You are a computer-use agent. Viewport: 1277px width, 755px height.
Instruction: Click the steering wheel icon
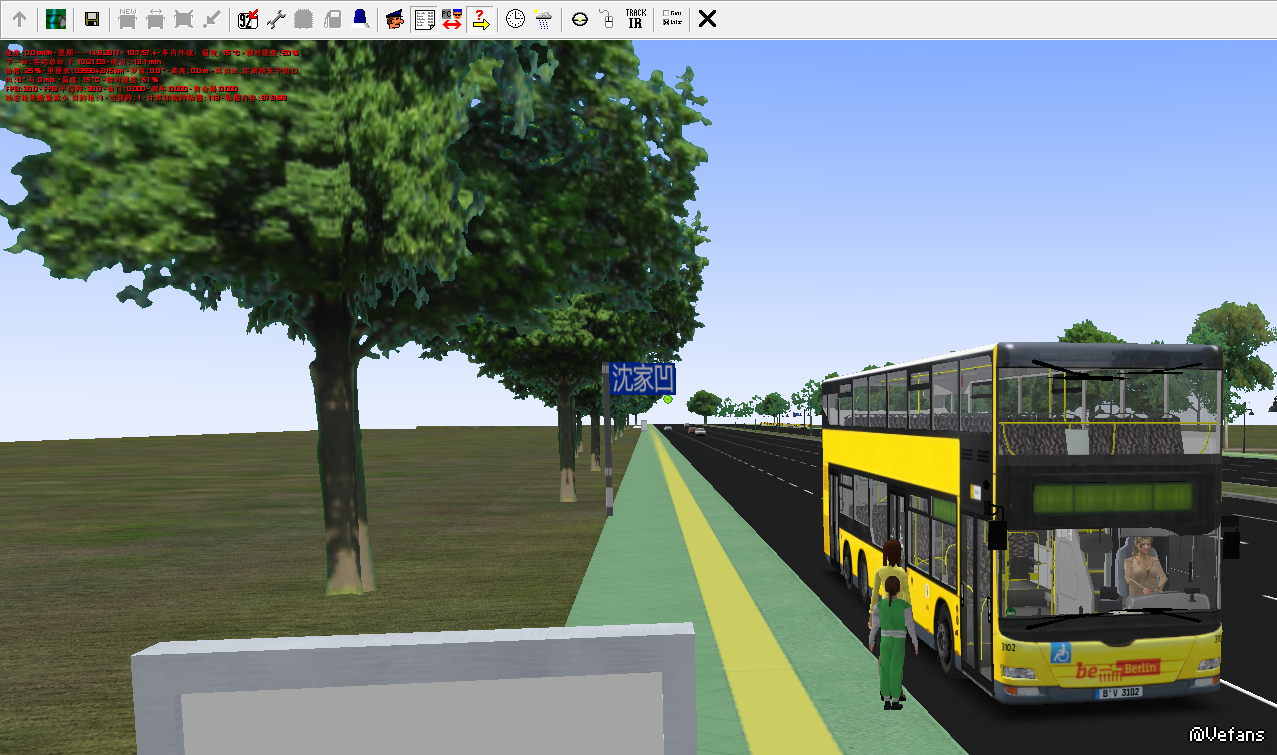tap(579, 19)
